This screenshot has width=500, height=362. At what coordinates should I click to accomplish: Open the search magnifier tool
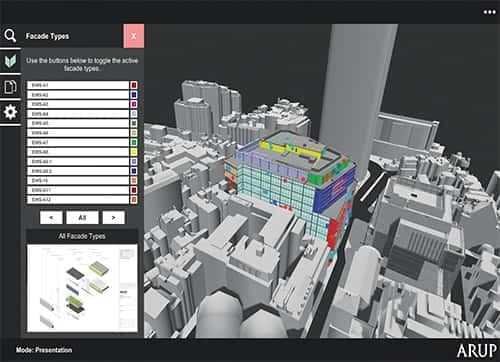10,35
